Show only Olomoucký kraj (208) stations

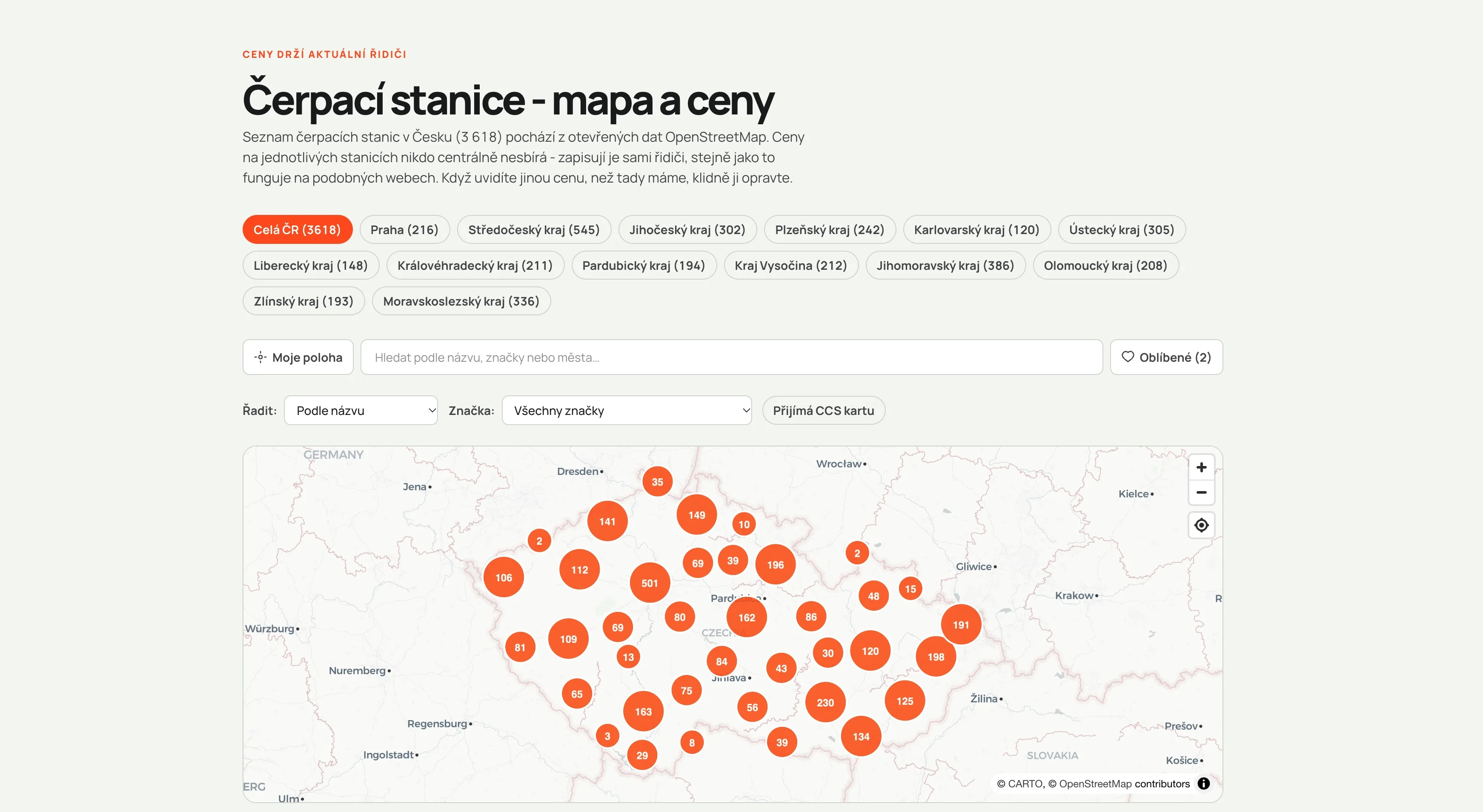[1105, 265]
